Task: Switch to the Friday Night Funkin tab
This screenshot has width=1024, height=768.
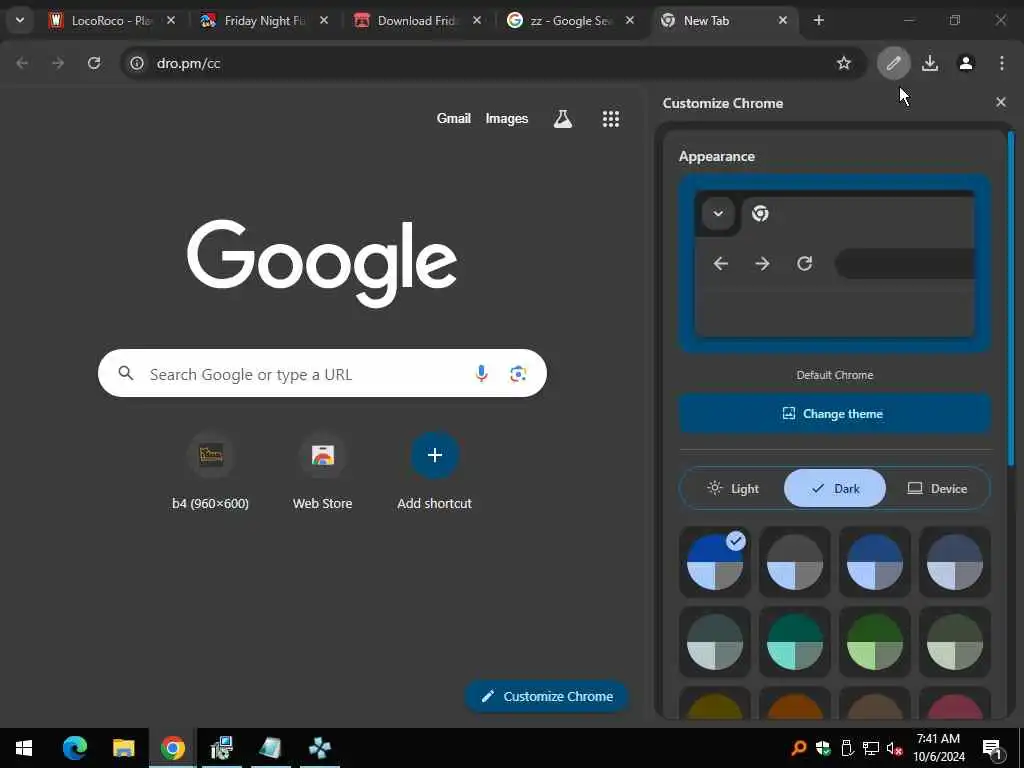Action: coord(264,21)
